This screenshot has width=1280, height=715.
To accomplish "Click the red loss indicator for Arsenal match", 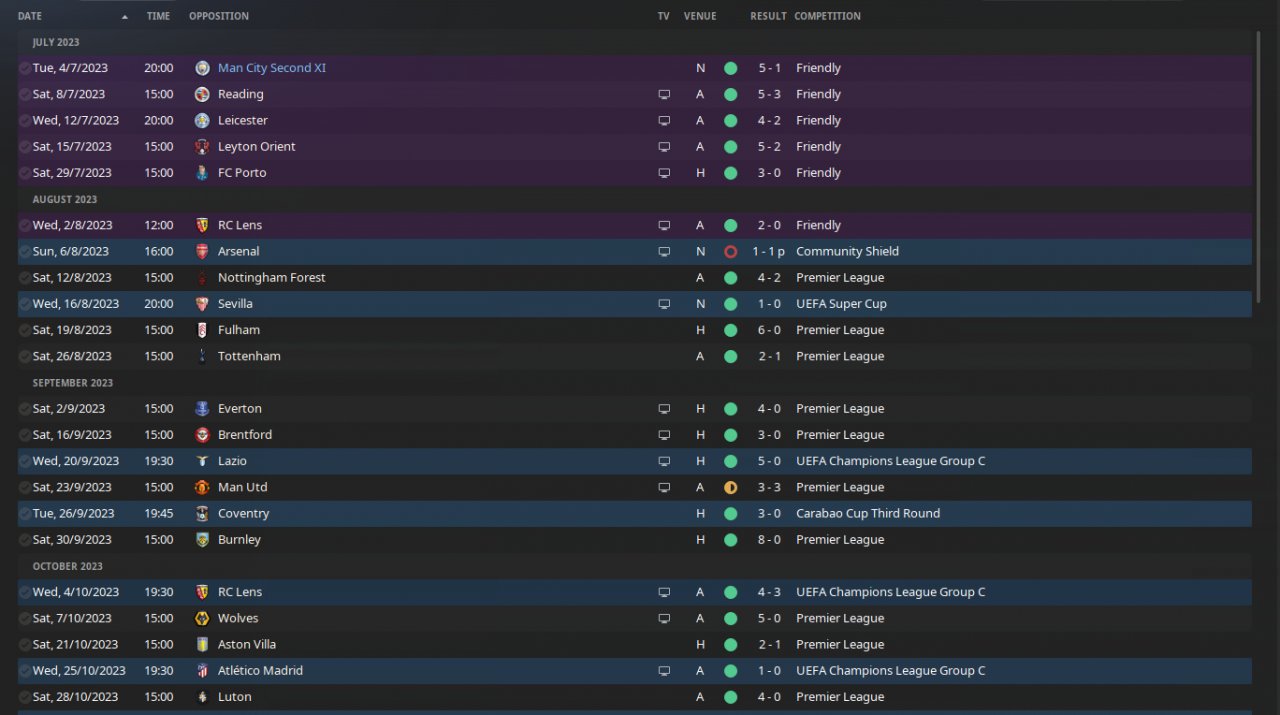I will tap(730, 252).
